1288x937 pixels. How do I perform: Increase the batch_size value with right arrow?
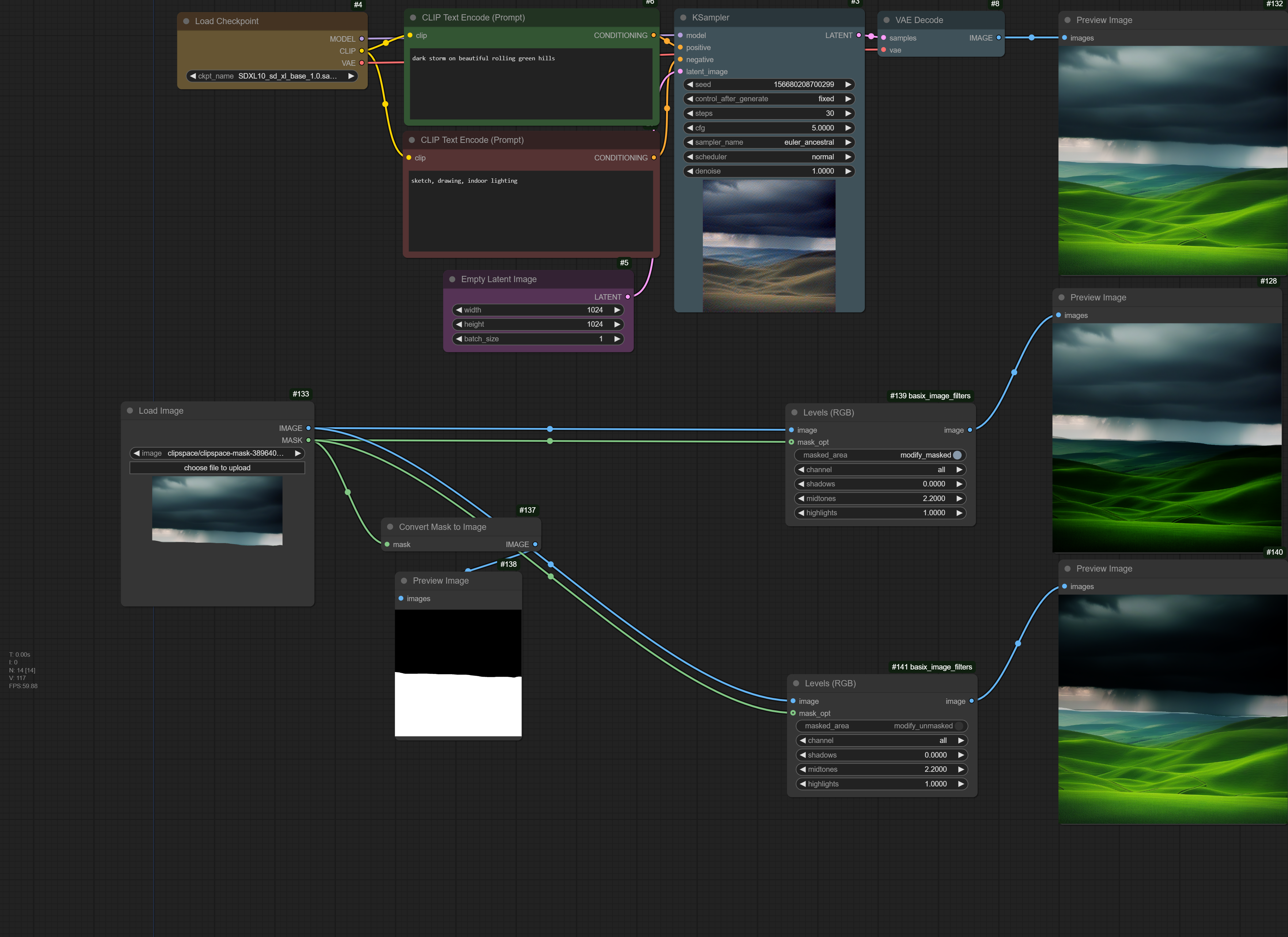pos(617,339)
